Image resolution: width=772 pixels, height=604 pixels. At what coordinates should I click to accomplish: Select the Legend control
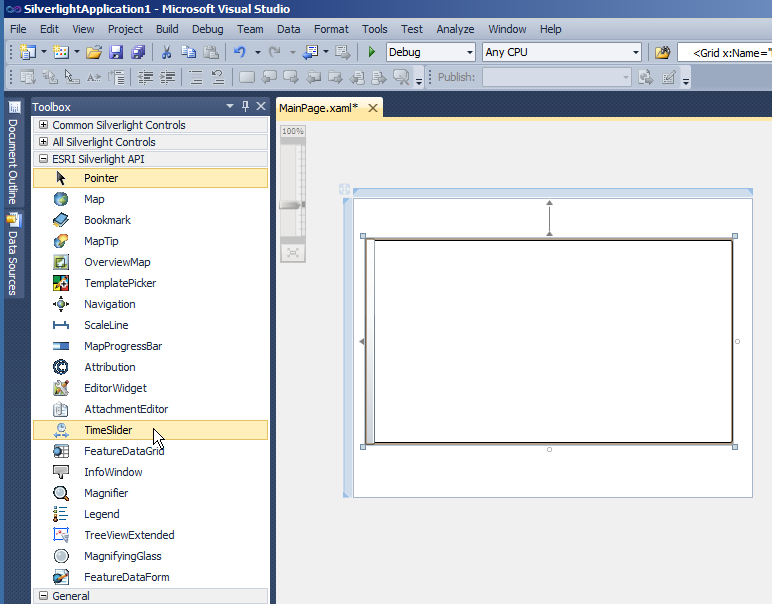[151, 514]
